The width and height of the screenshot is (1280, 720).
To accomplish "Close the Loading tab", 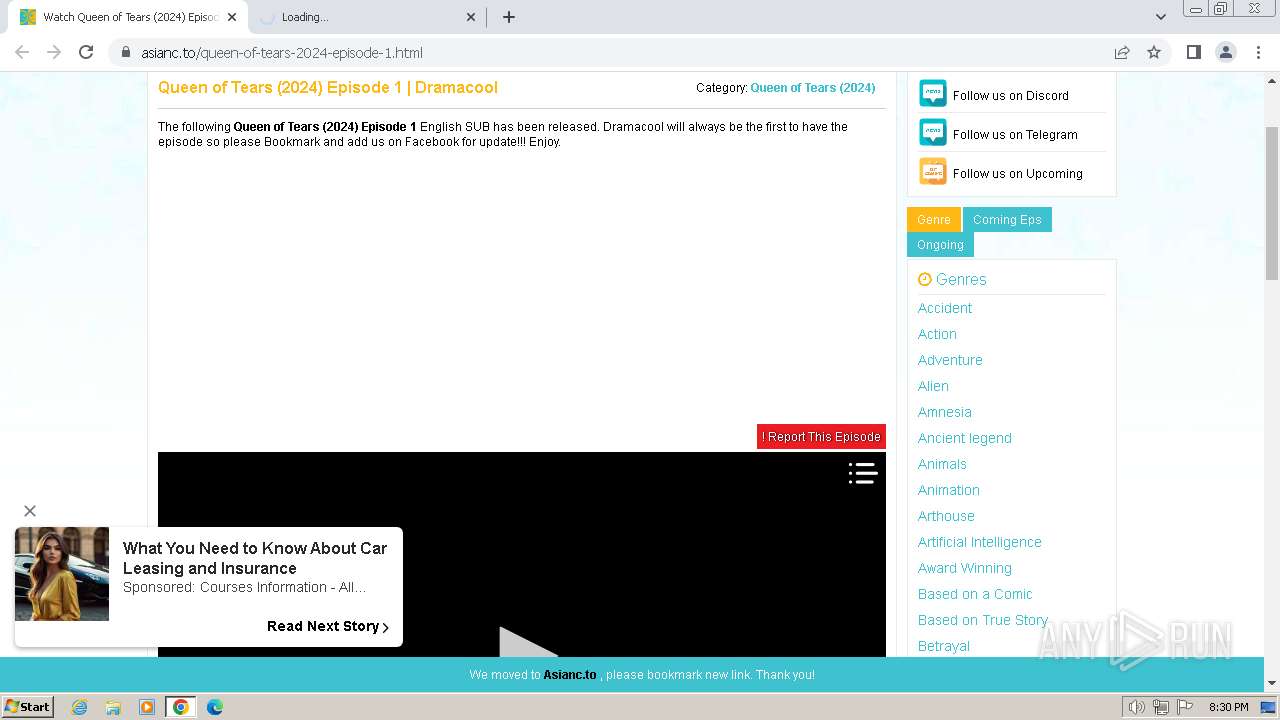I will [472, 17].
